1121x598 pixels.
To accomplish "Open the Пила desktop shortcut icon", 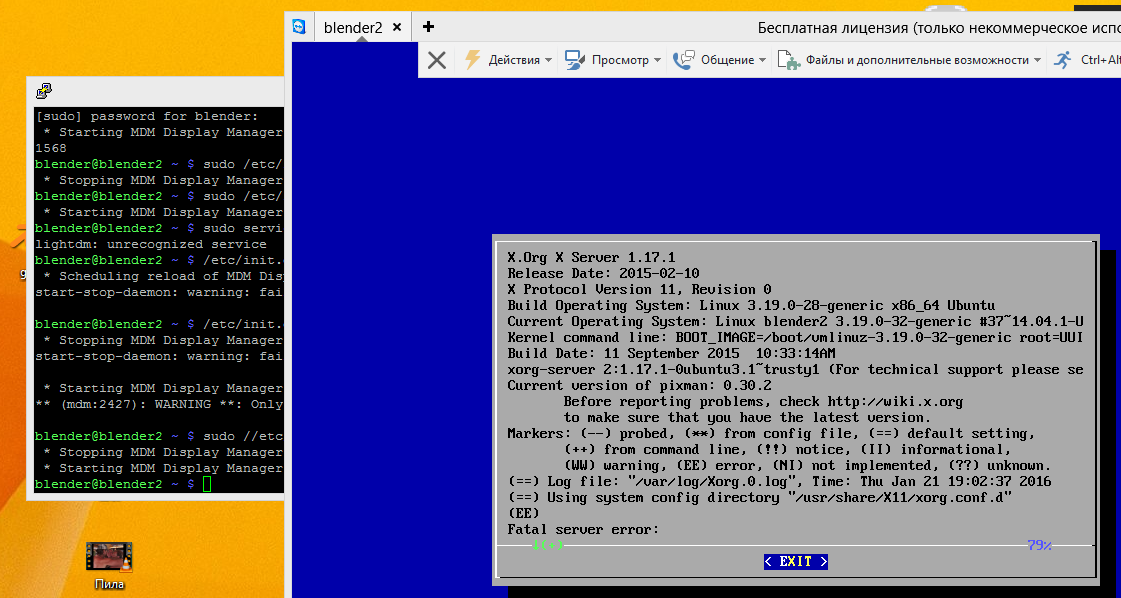I will [x=109, y=558].
